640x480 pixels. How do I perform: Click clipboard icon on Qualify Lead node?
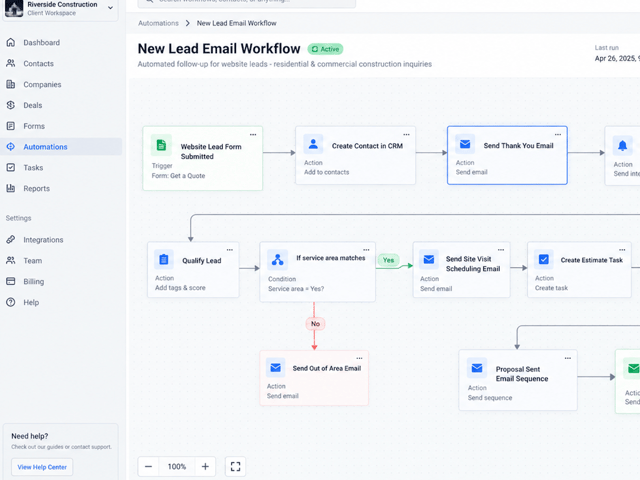click(x=164, y=260)
